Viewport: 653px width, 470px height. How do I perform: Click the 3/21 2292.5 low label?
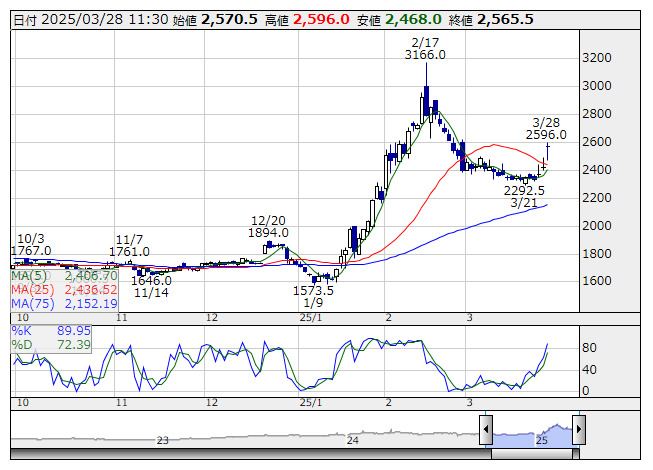[524, 196]
